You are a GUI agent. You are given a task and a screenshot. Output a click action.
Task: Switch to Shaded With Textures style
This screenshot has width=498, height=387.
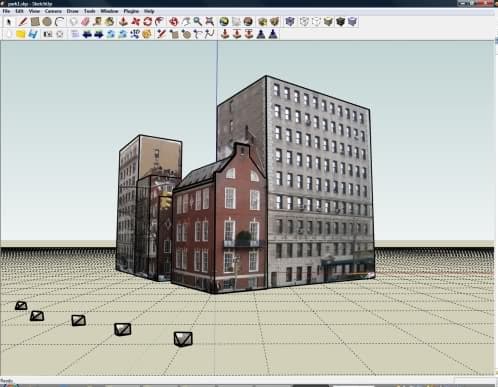click(340, 22)
